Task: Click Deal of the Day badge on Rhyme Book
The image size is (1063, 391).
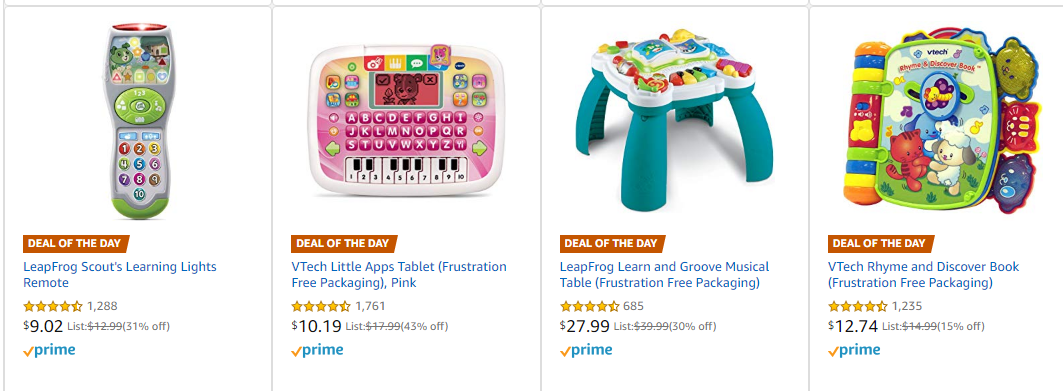Action: 881,243
